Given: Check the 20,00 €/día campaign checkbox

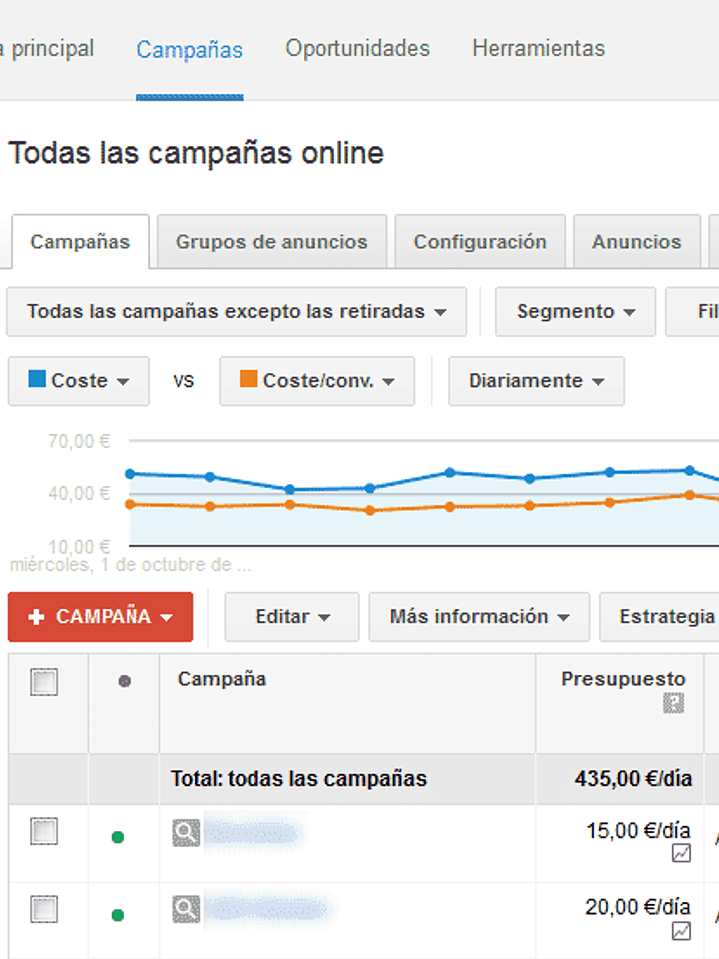Looking at the screenshot, I should [45, 909].
